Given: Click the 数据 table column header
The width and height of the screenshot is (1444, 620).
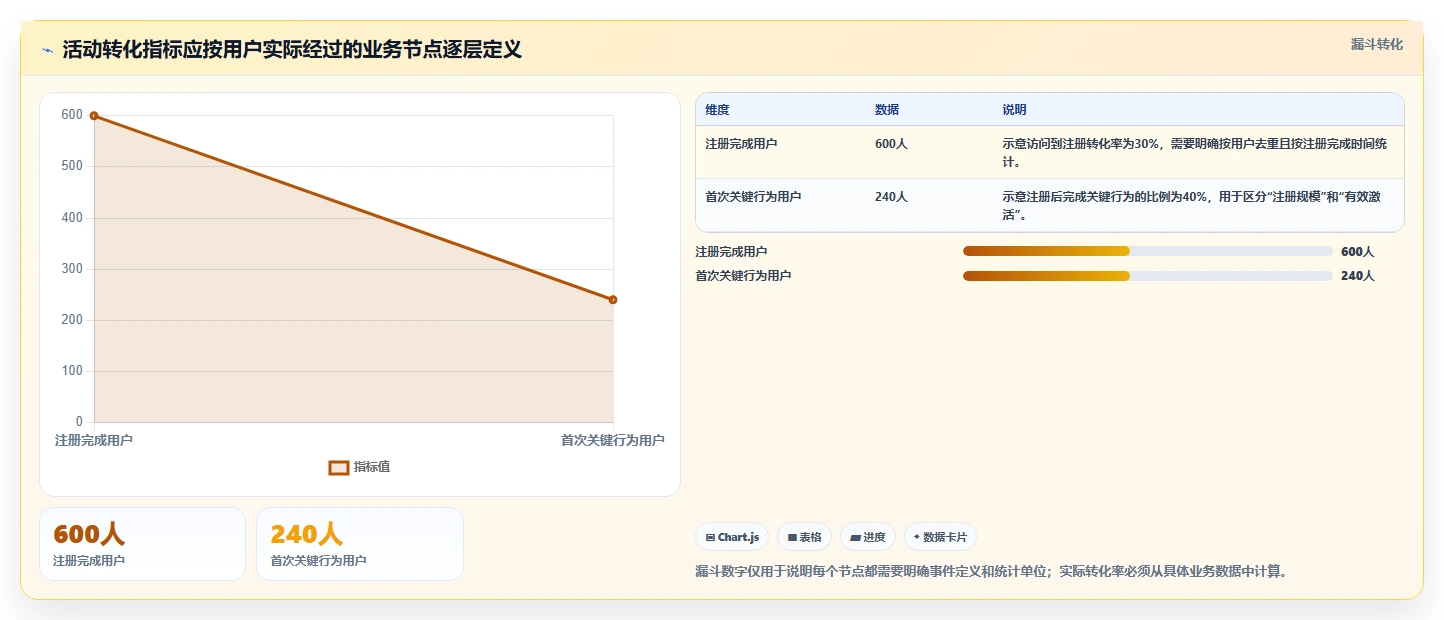Looking at the screenshot, I should (x=887, y=110).
